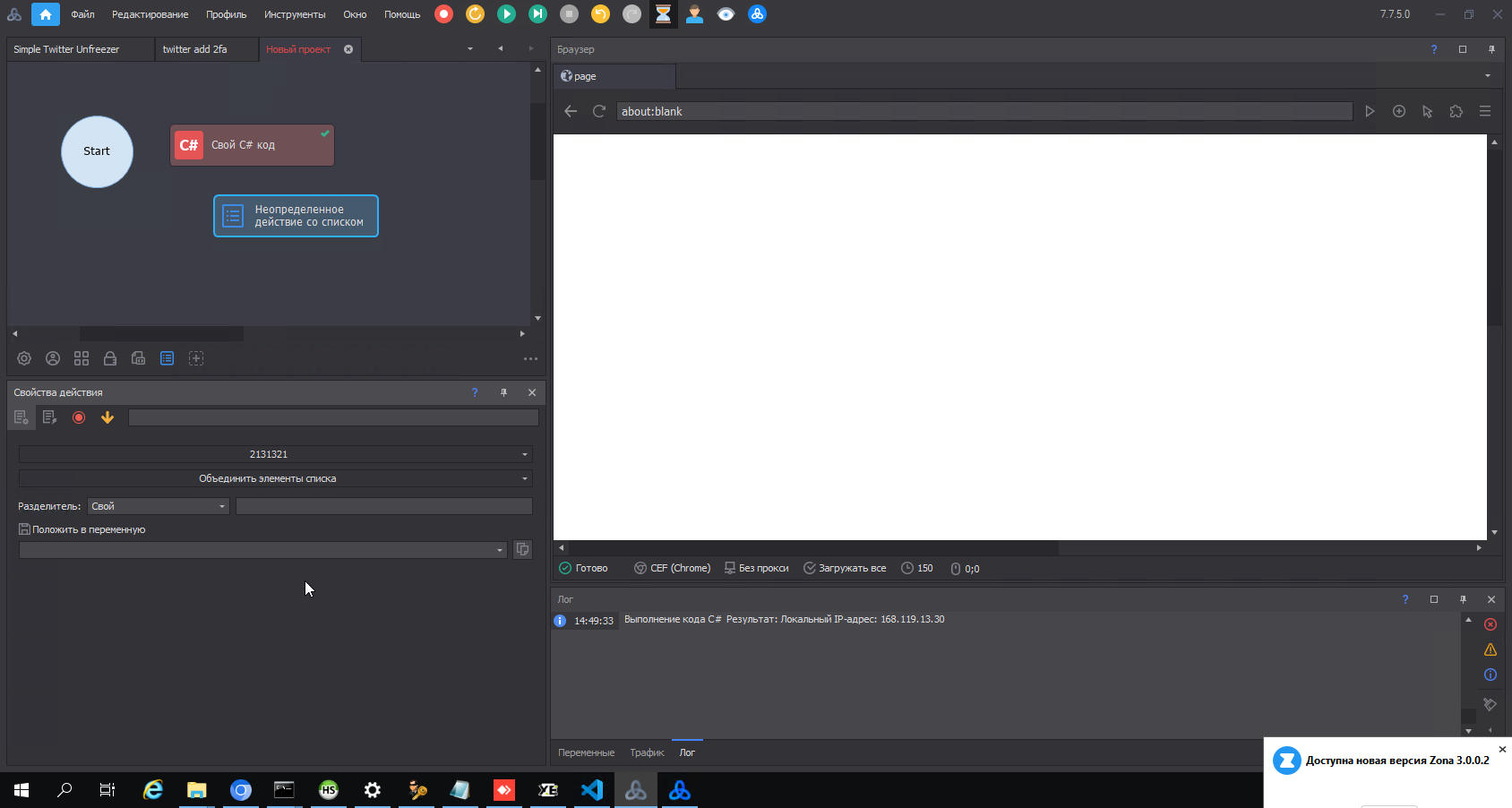This screenshot has height=808, width=1512.
Task: Switch to the 'twitter add 2fa' tab
Action: [x=195, y=49]
